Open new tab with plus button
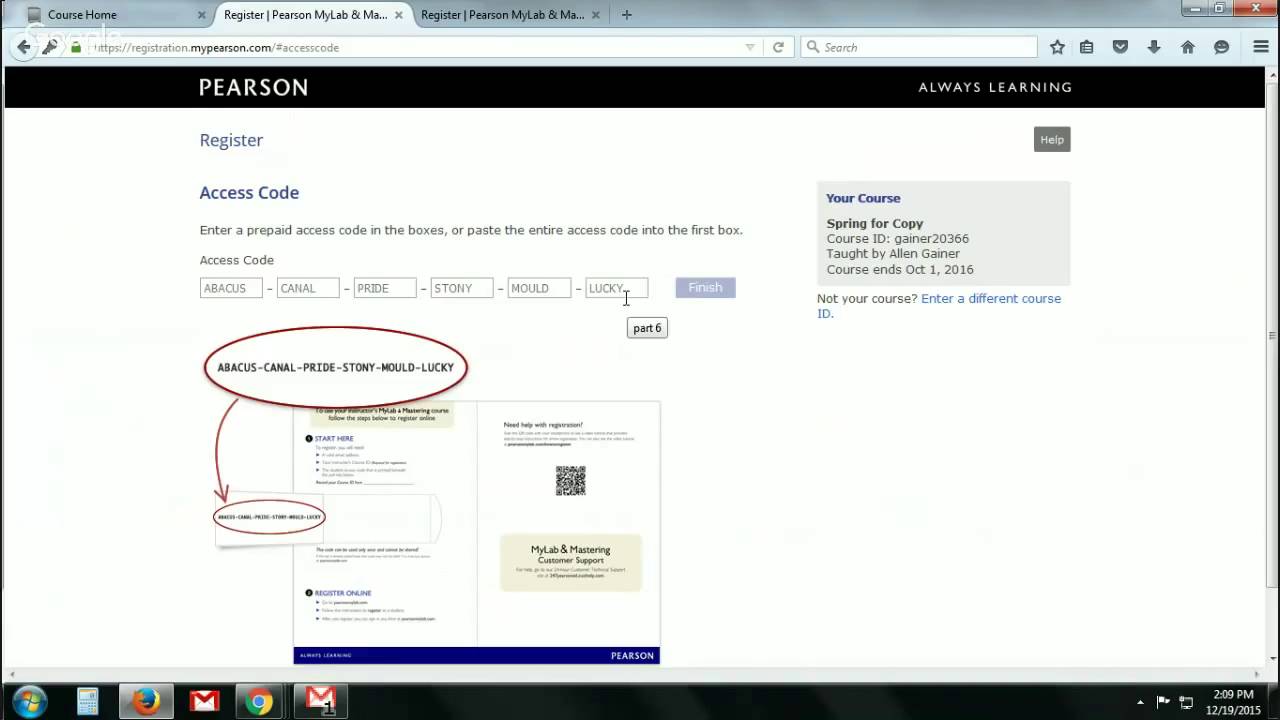Viewport: 1280px width, 720px height. [x=627, y=15]
